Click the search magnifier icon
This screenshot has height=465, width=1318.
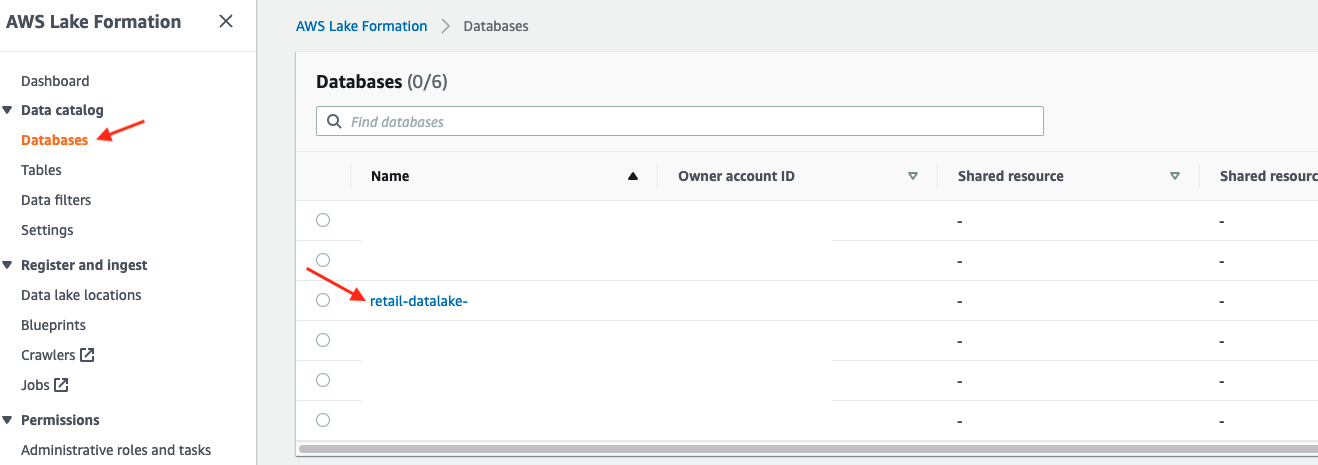click(333, 122)
